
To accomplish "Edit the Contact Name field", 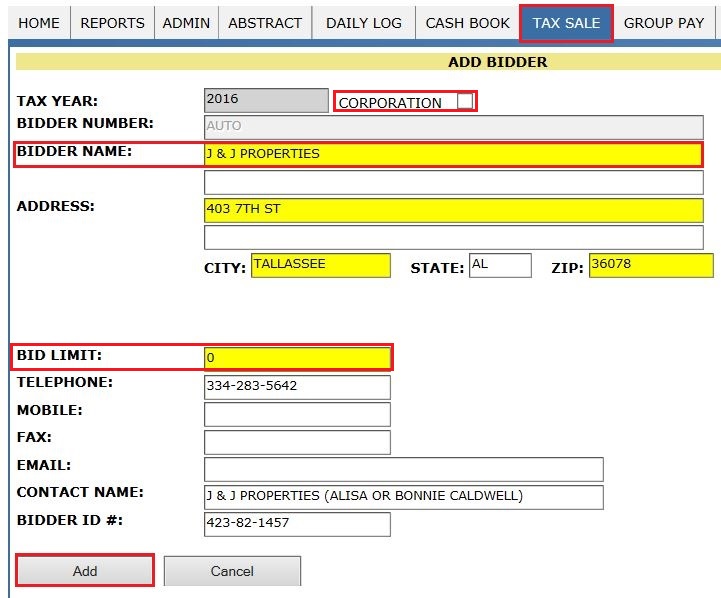I will pyautogui.click(x=403, y=497).
